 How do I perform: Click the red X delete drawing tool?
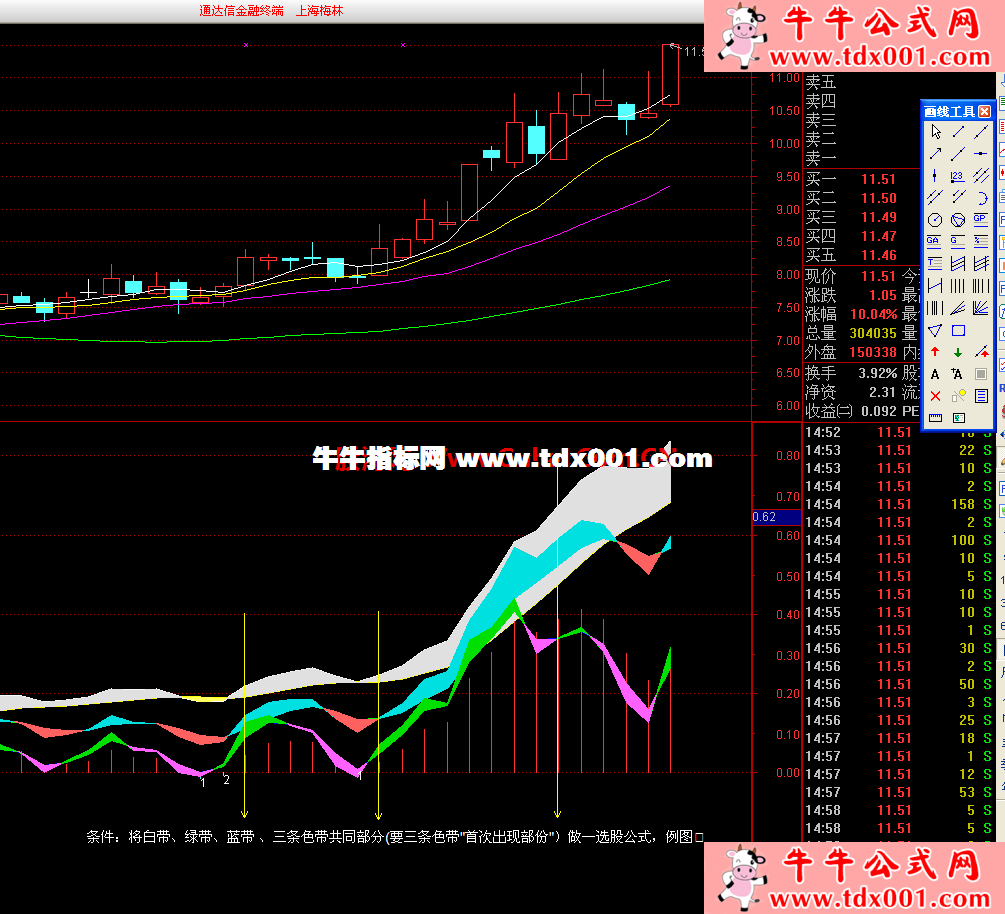pos(935,396)
